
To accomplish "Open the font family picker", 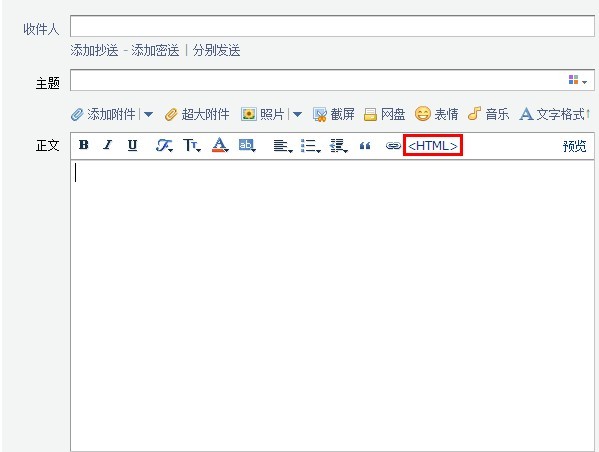I will (164, 146).
